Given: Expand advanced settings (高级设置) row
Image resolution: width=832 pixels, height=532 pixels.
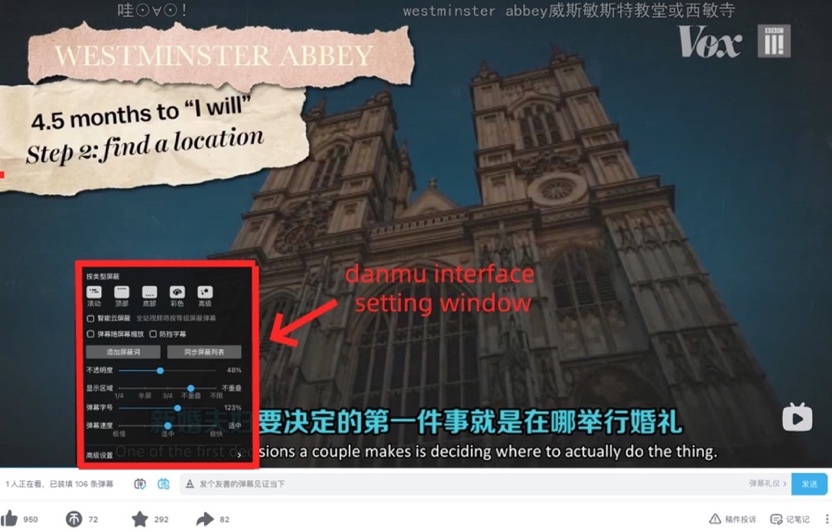Looking at the screenshot, I should [x=165, y=455].
